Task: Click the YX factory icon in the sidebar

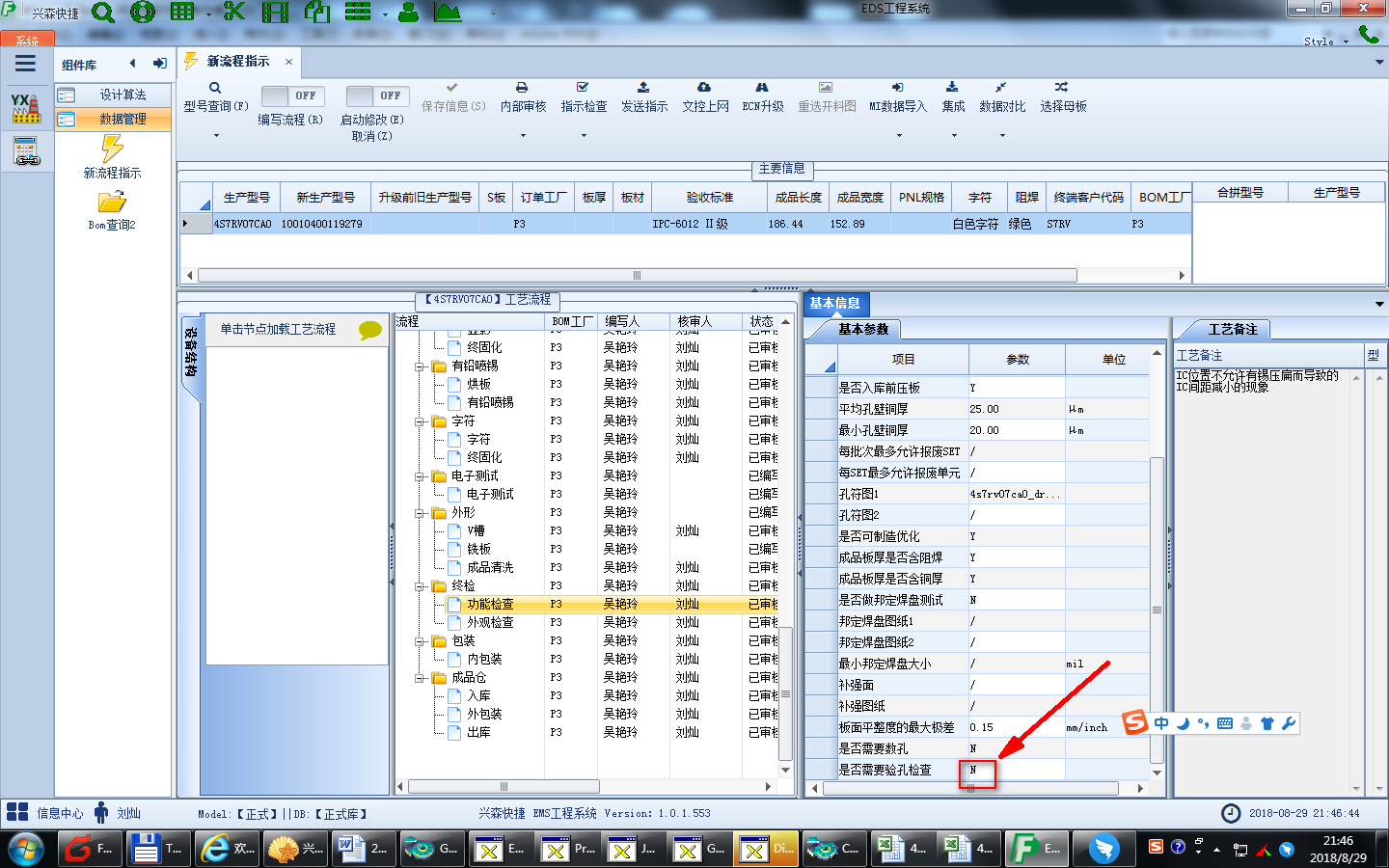Action: click(26, 108)
